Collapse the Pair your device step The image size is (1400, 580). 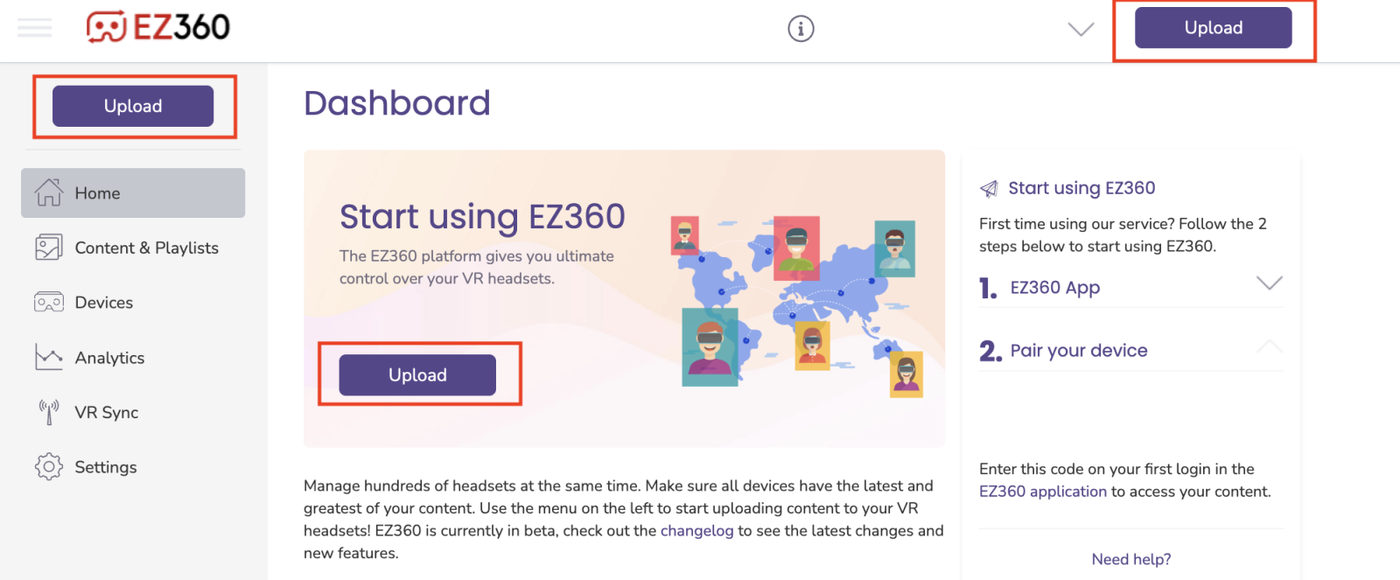coord(1269,347)
